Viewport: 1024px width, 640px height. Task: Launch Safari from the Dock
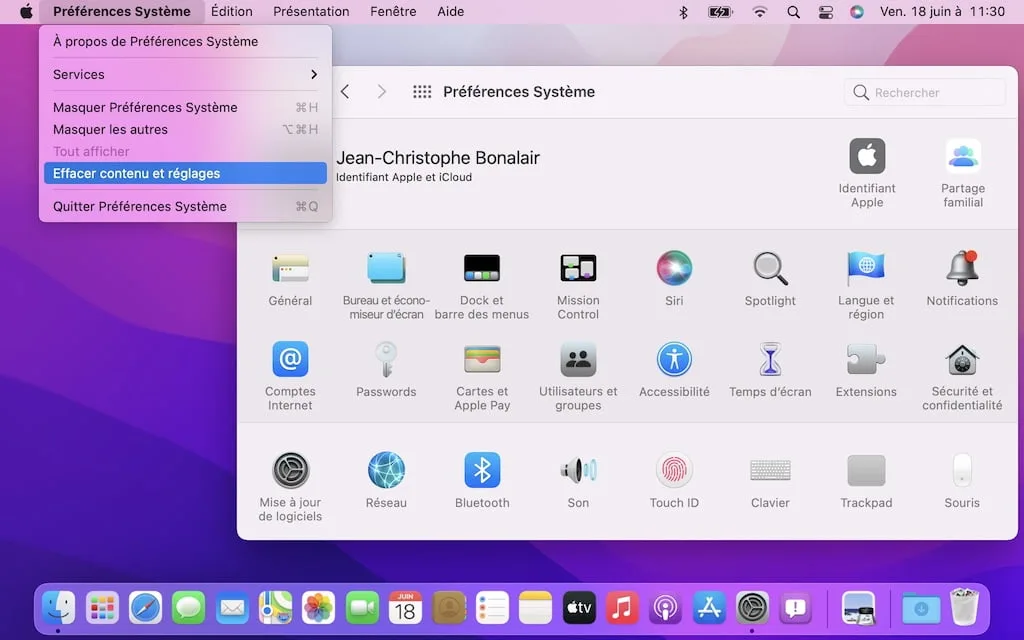pyautogui.click(x=145, y=607)
